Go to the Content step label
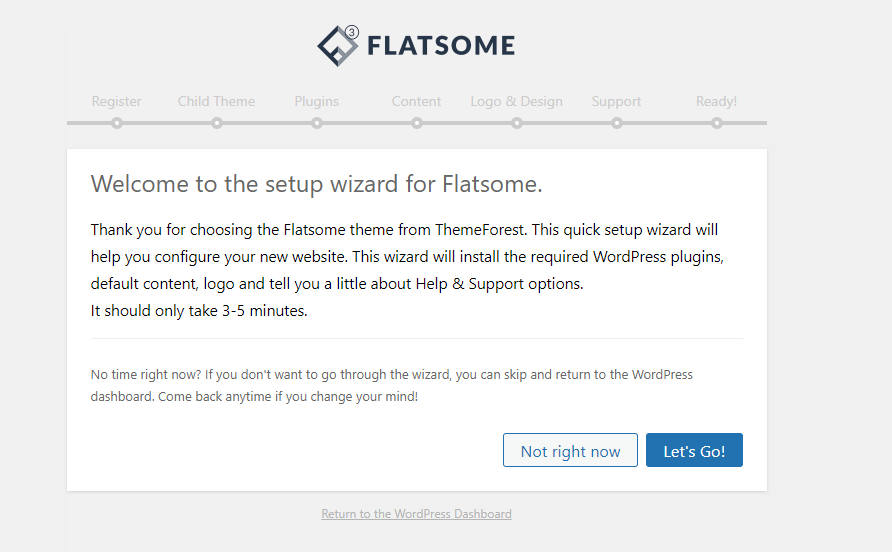 (417, 101)
